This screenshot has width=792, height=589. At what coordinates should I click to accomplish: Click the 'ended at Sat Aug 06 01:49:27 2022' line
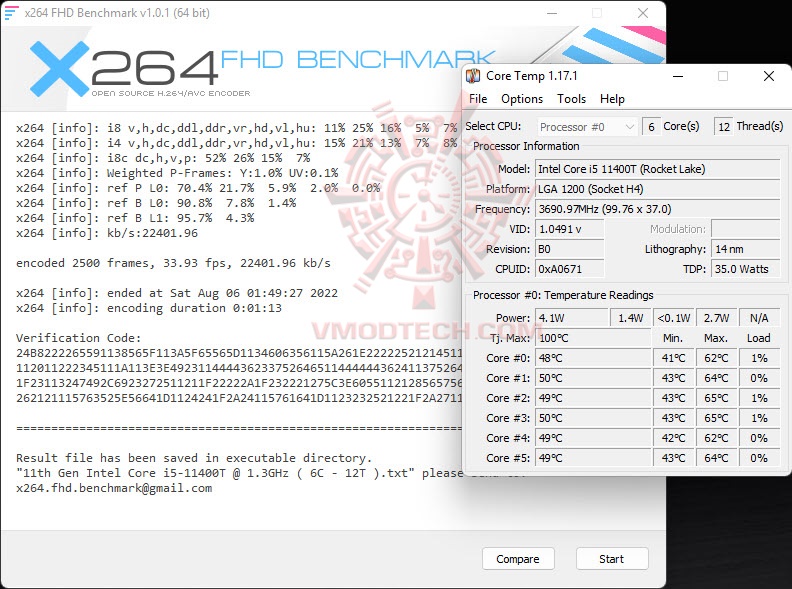tap(177, 293)
